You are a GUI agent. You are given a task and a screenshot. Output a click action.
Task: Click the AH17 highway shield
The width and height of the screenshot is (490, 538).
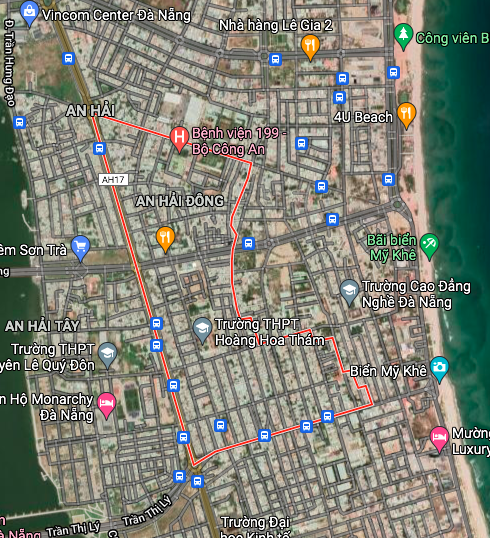tap(113, 179)
